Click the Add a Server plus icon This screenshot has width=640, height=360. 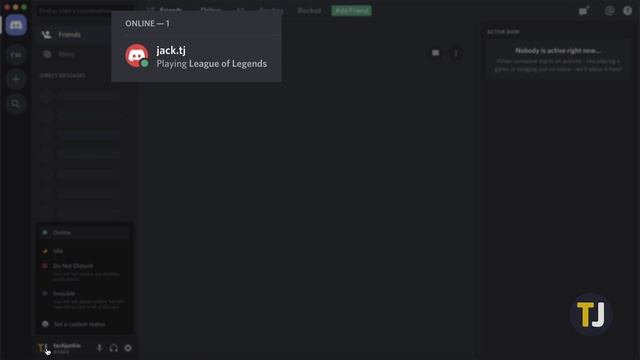pos(16,79)
